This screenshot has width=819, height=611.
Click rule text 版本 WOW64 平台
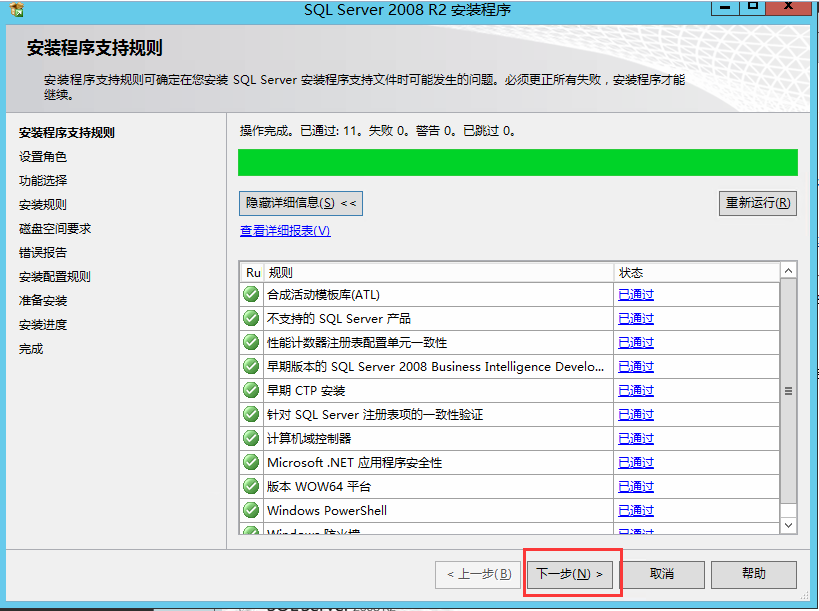319,487
